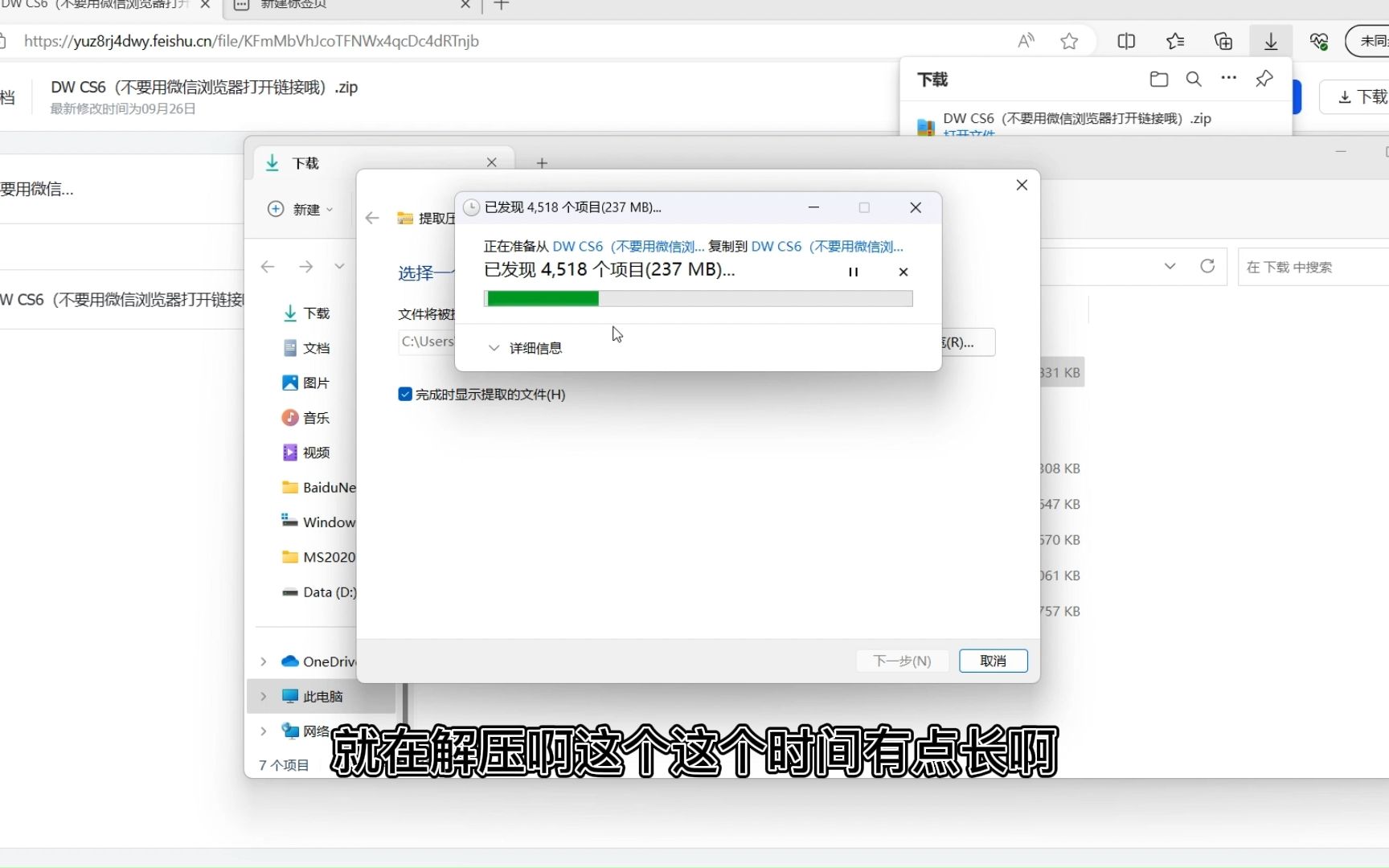The image size is (1389, 868).
Task: Cancel the copy with the X beside pause
Action: click(903, 272)
